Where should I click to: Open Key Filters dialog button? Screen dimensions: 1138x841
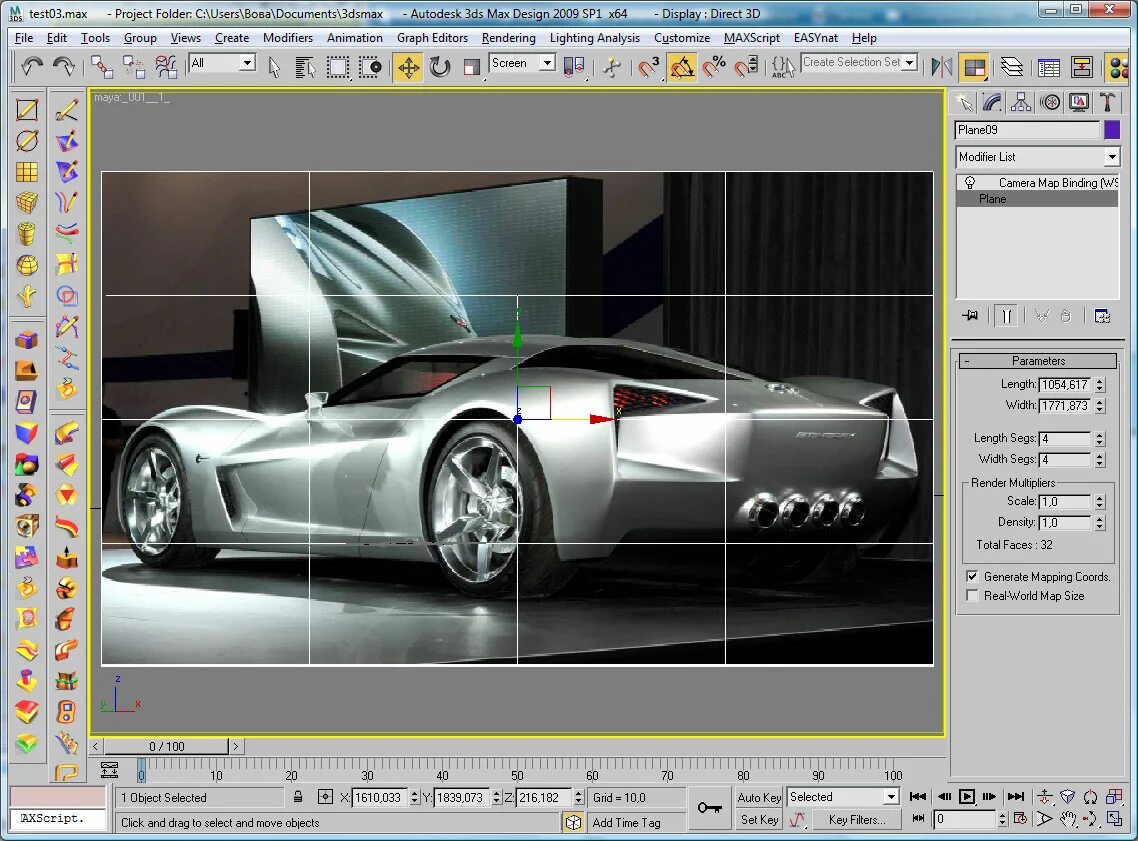(857, 820)
